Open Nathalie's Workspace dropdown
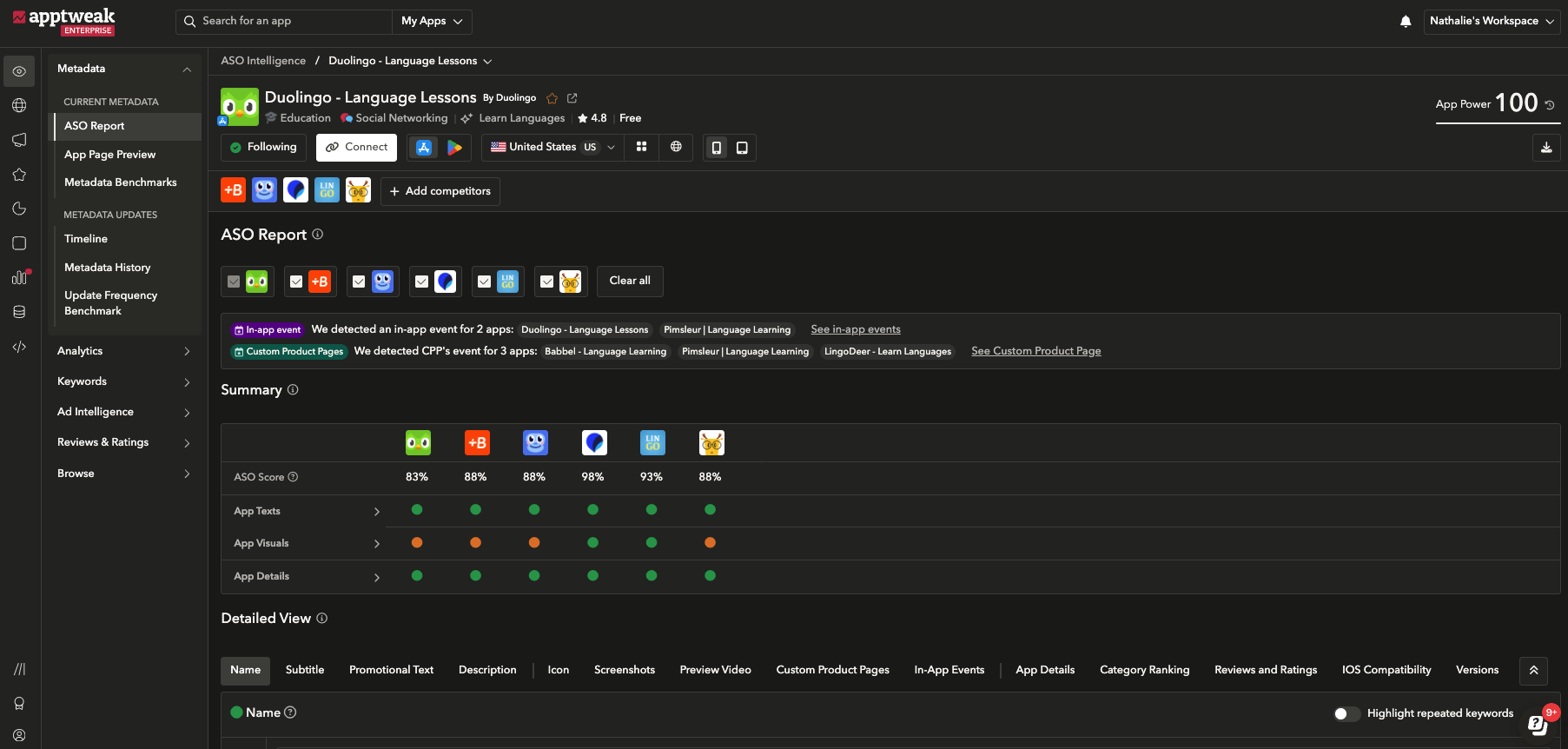The image size is (1568, 749). click(1492, 22)
